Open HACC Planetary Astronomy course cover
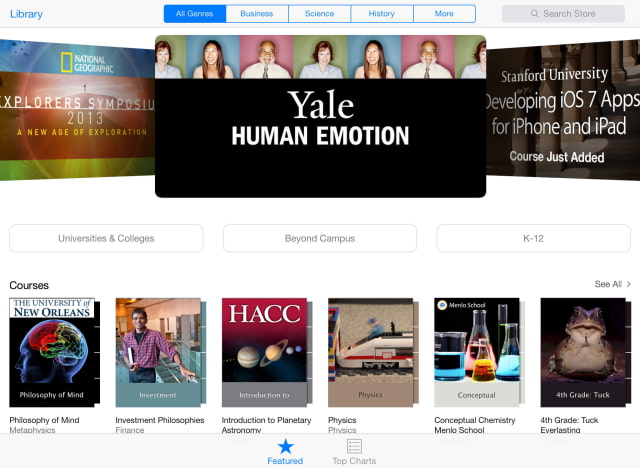640x468 pixels. (x=267, y=353)
